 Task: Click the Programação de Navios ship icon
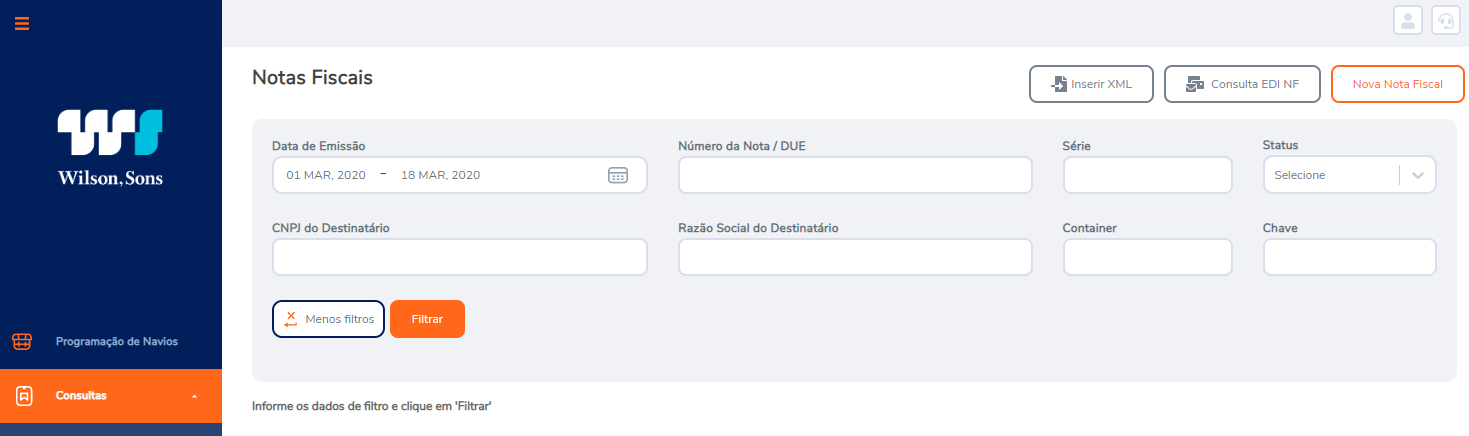(23, 342)
